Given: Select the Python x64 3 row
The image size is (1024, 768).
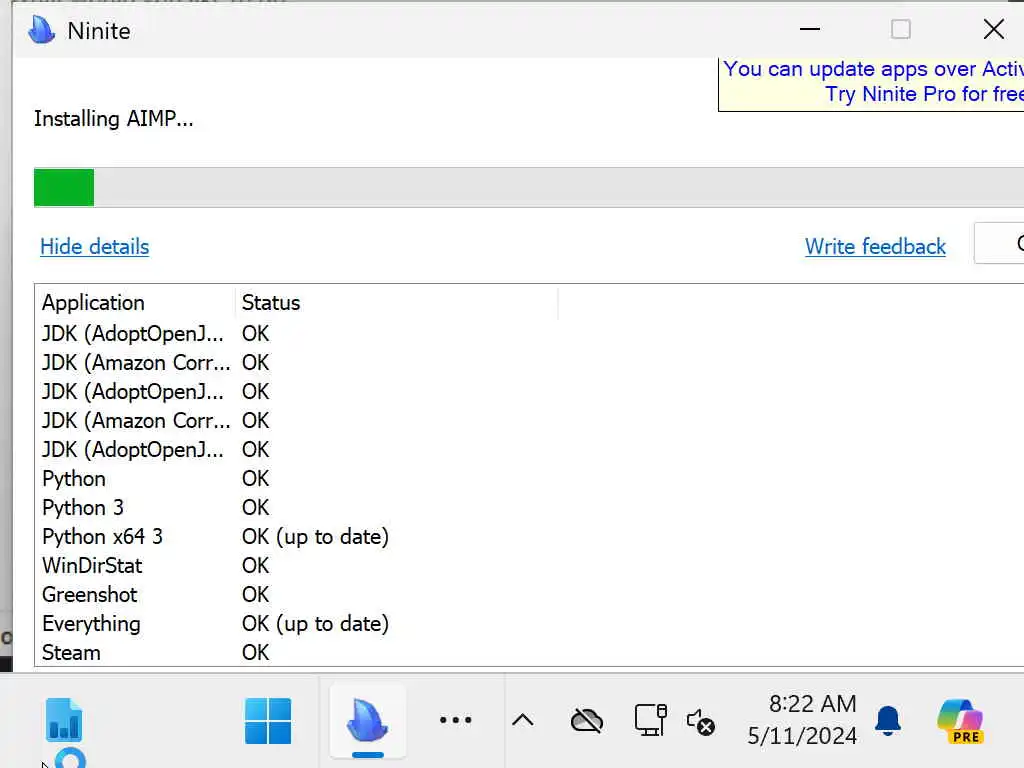Looking at the screenshot, I should [529, 537].
